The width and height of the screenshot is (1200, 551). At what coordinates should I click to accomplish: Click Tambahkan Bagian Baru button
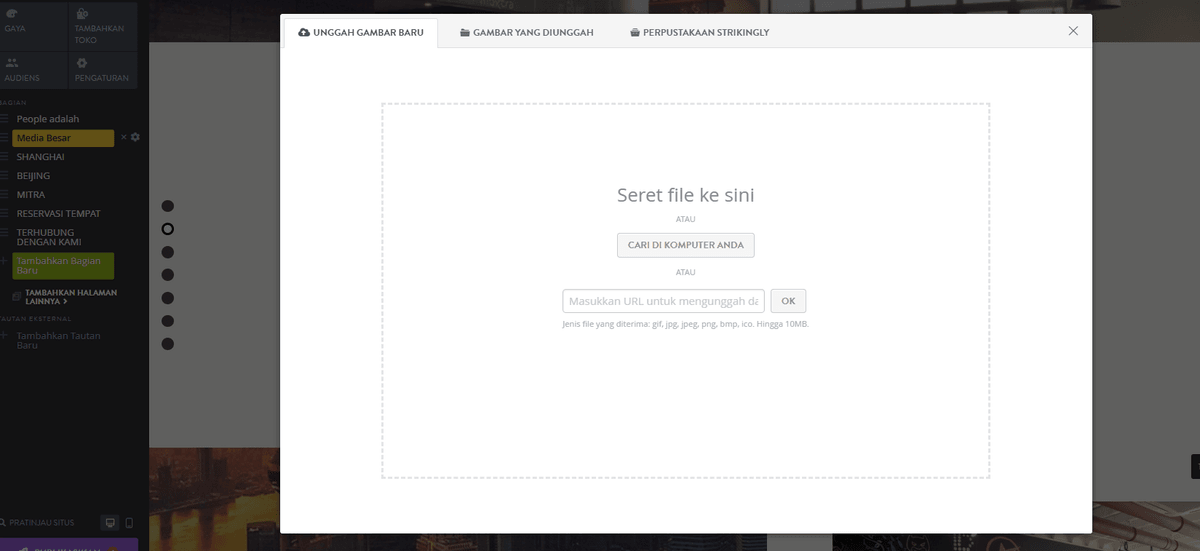click(x=63, y=266)
